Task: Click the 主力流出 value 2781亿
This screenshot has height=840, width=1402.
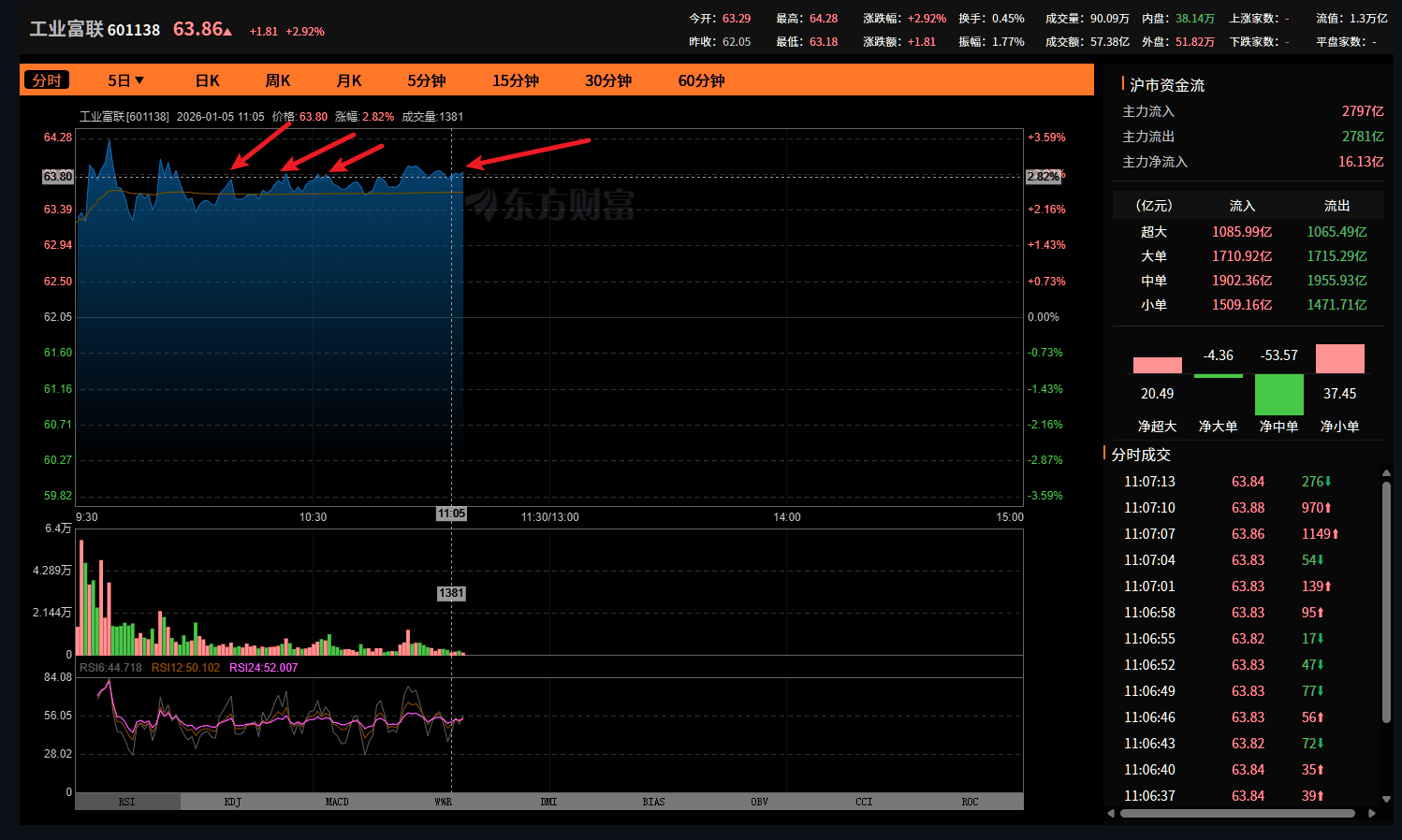Action: tap(1363, 137)
